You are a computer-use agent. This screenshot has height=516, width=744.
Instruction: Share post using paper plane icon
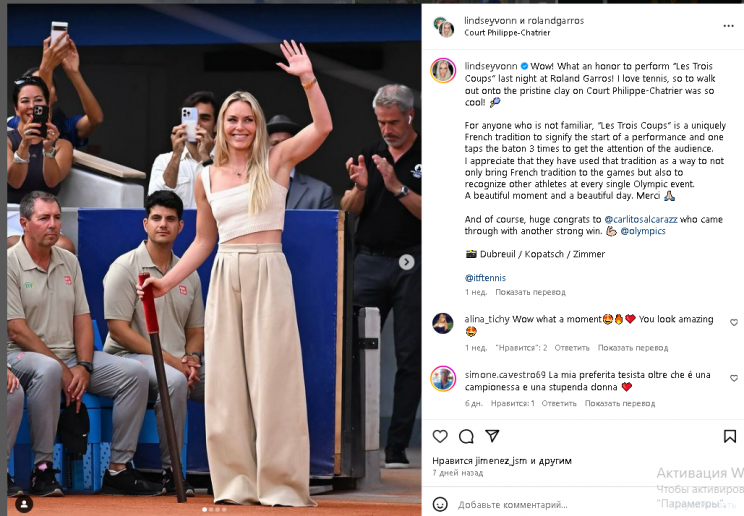pos(492,436)
